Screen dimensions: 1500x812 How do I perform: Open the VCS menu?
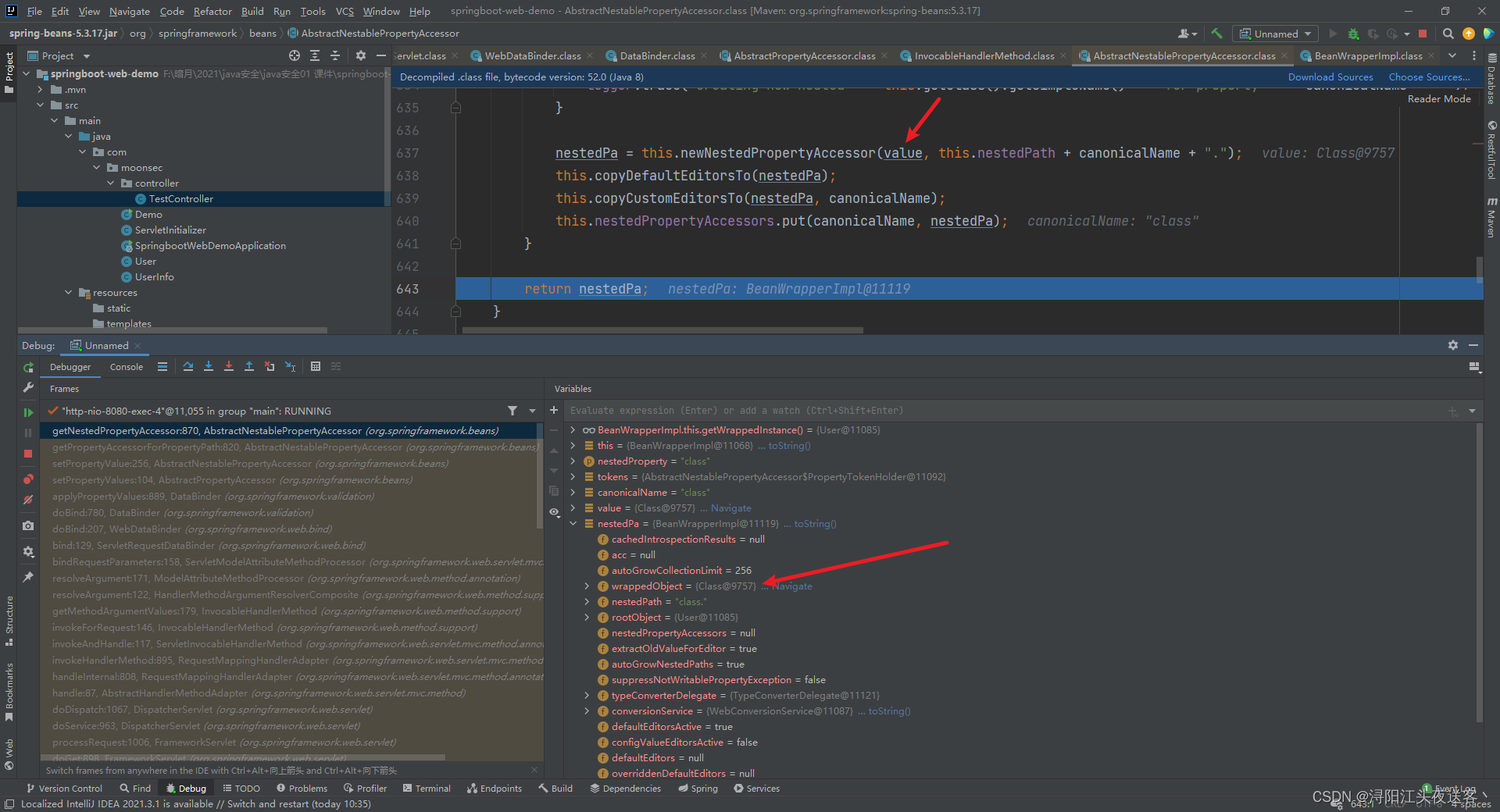pos(345,11)
